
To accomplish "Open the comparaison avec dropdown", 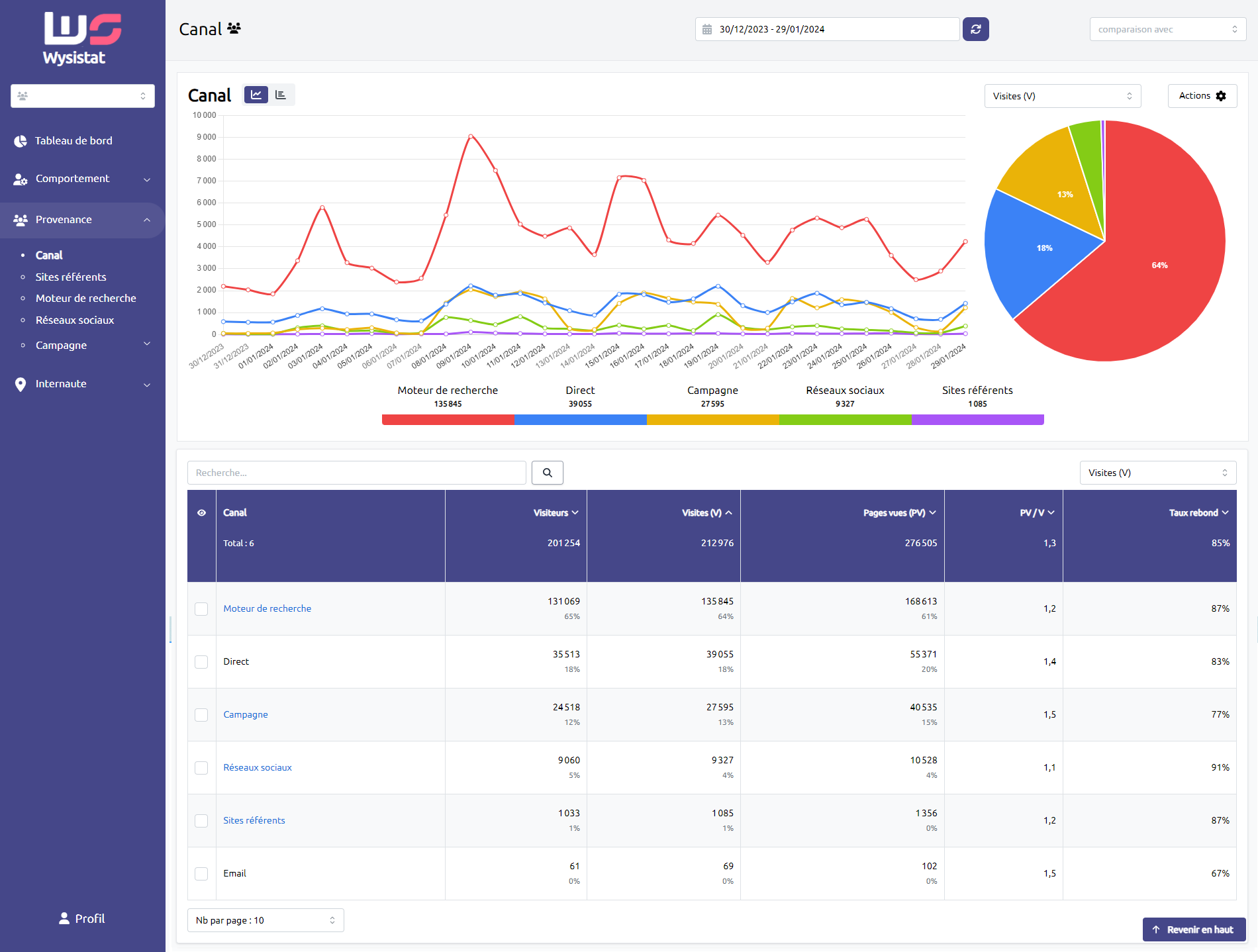I will point(1167,29).
